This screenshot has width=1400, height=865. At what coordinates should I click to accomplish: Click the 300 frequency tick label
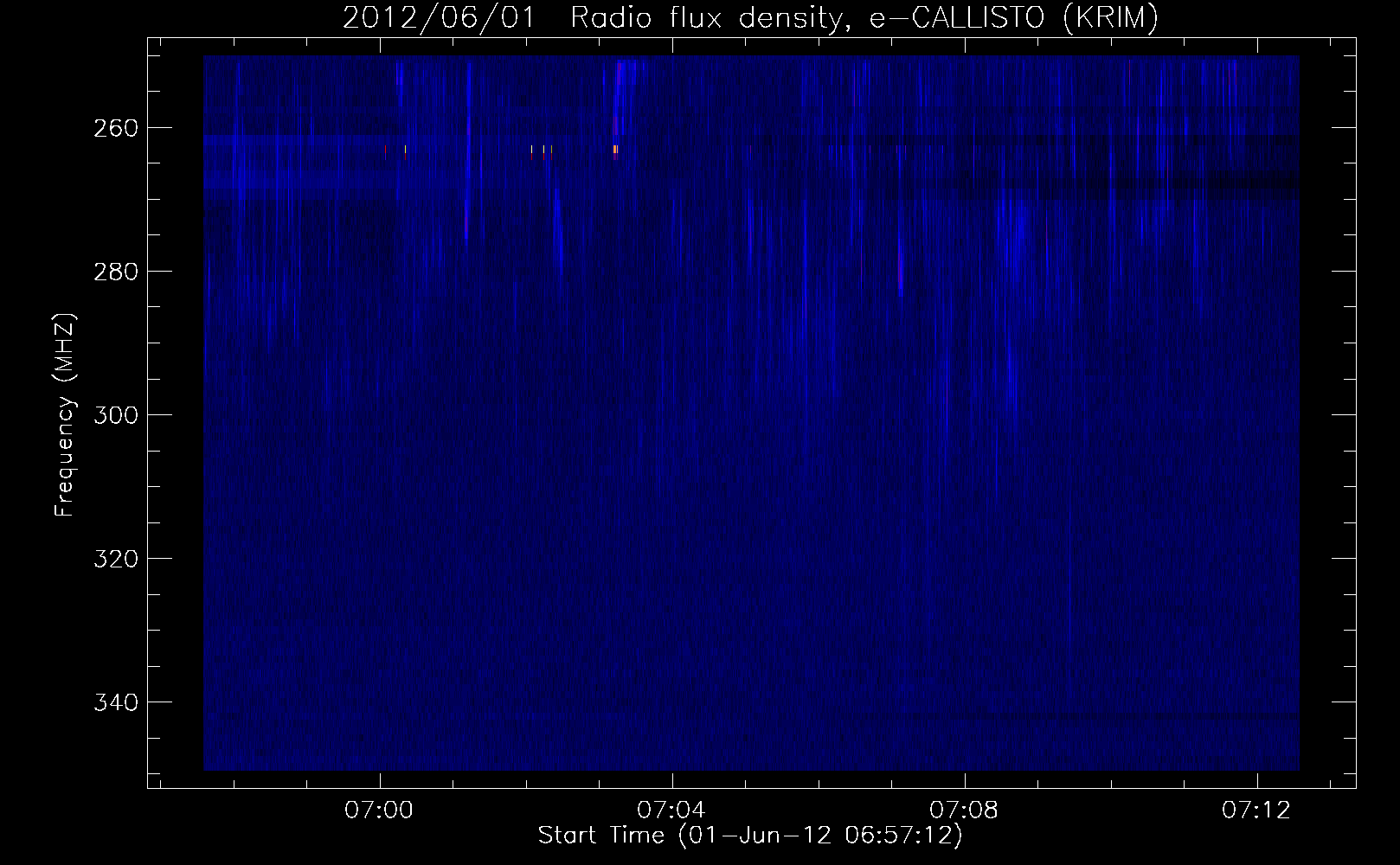point(115,415)
